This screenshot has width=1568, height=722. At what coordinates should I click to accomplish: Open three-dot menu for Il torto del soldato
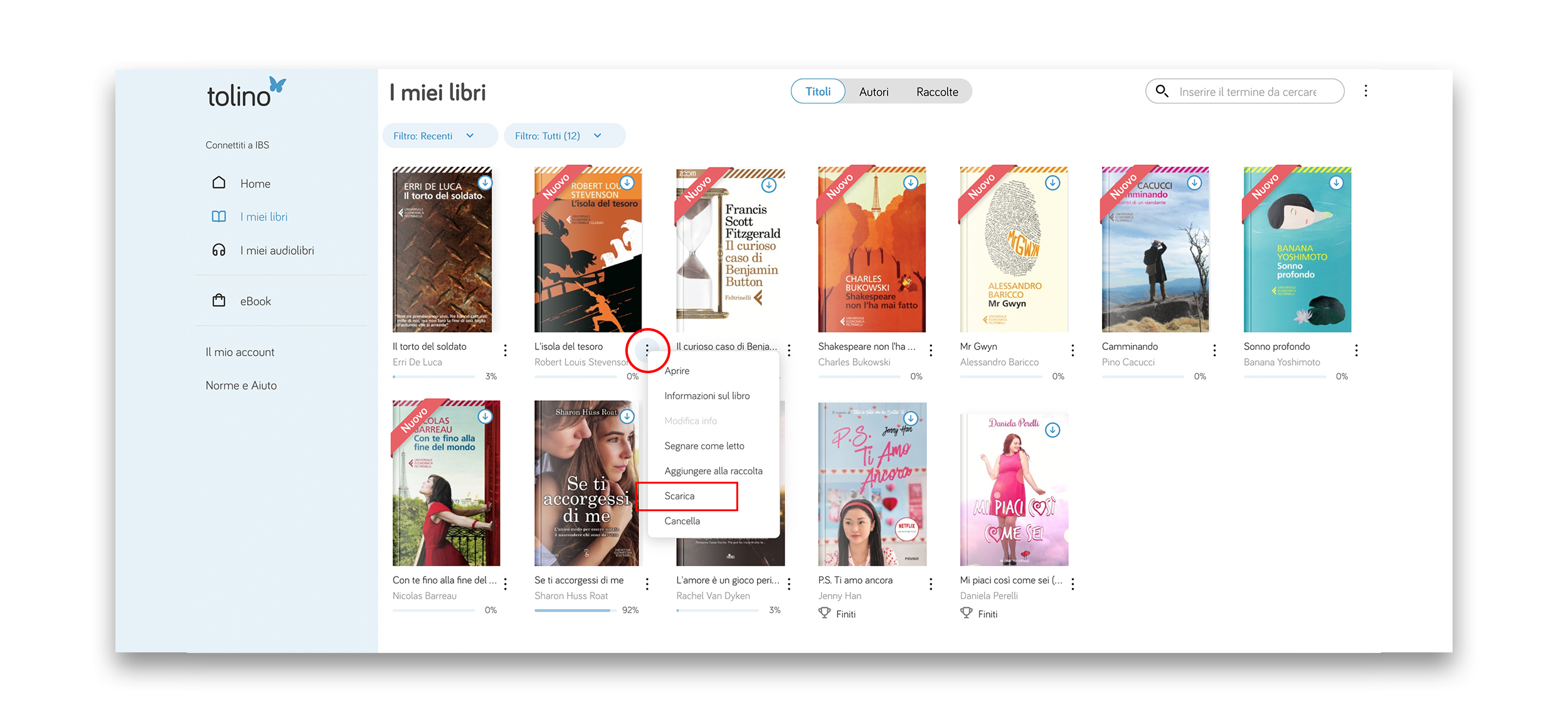[505, 350]
